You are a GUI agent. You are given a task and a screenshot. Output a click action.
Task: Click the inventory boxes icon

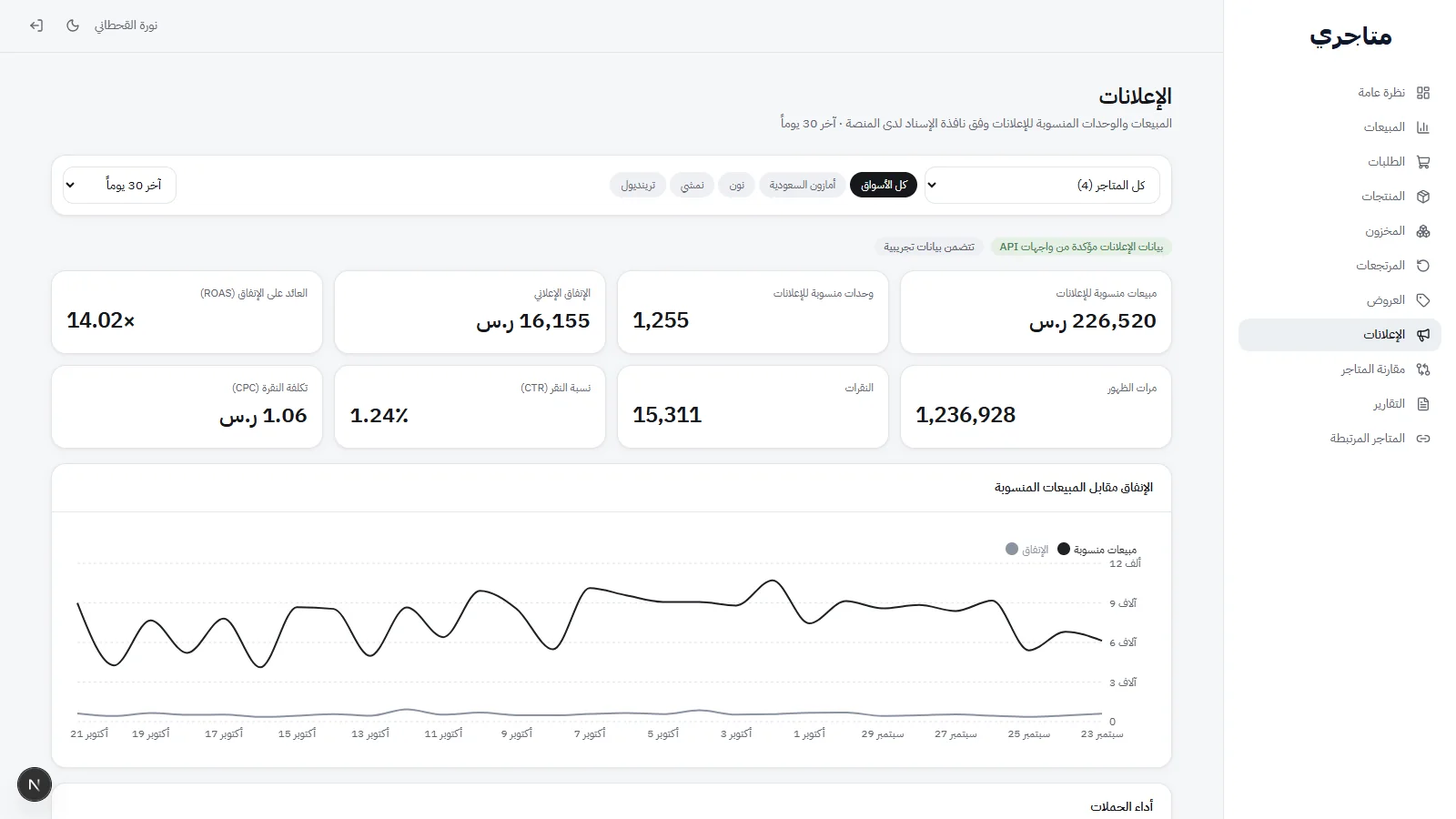pyautogui.click(x=1423, y=231)
